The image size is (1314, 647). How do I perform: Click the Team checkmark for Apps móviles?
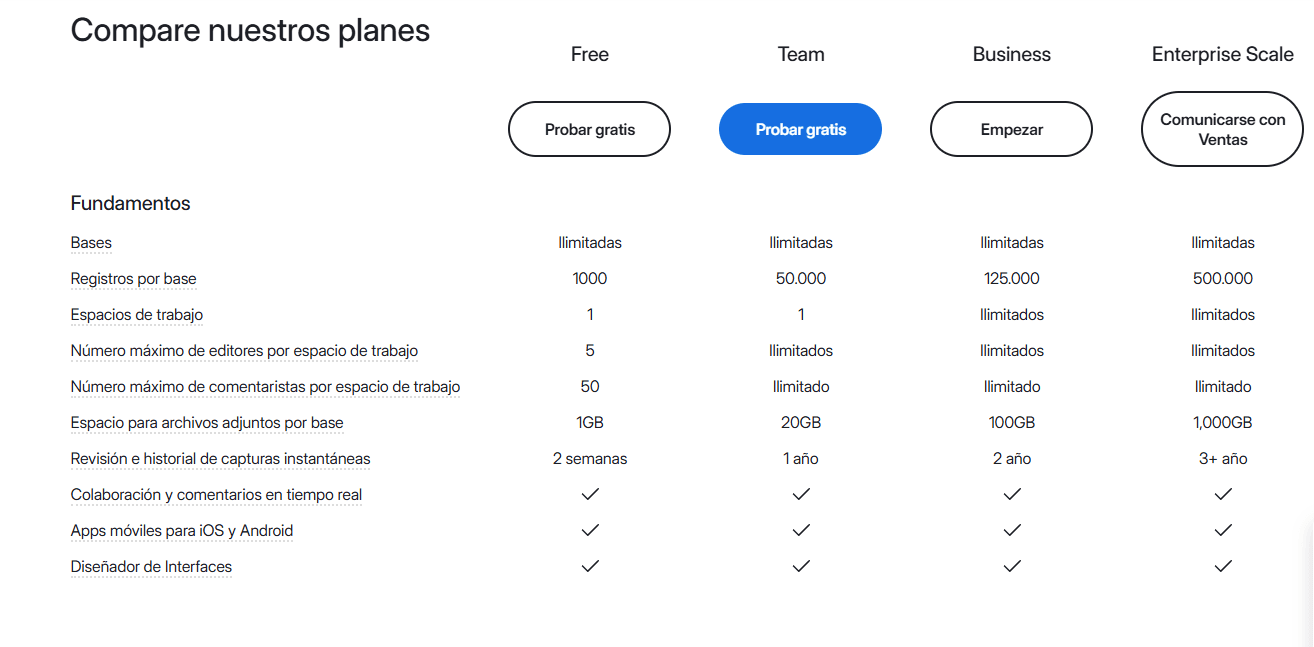click(800, 530)
